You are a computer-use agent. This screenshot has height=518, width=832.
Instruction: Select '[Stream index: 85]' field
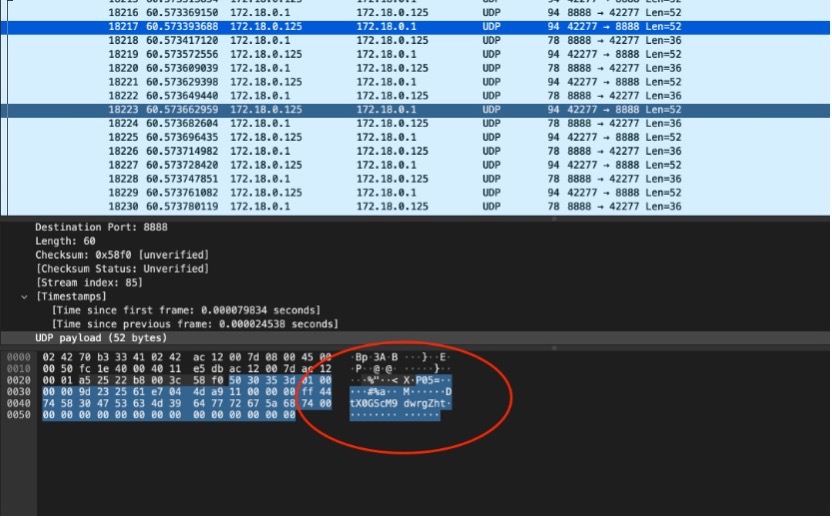pyautogui.click(x=89, y=282)
